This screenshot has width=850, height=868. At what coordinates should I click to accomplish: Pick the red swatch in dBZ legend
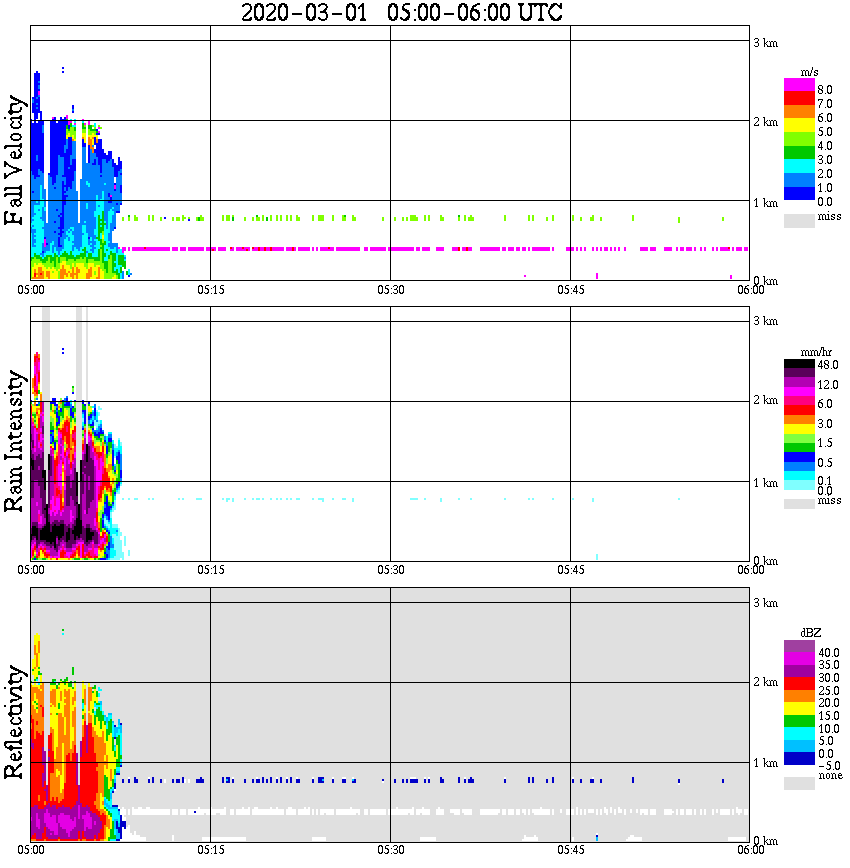pos(799,684)
